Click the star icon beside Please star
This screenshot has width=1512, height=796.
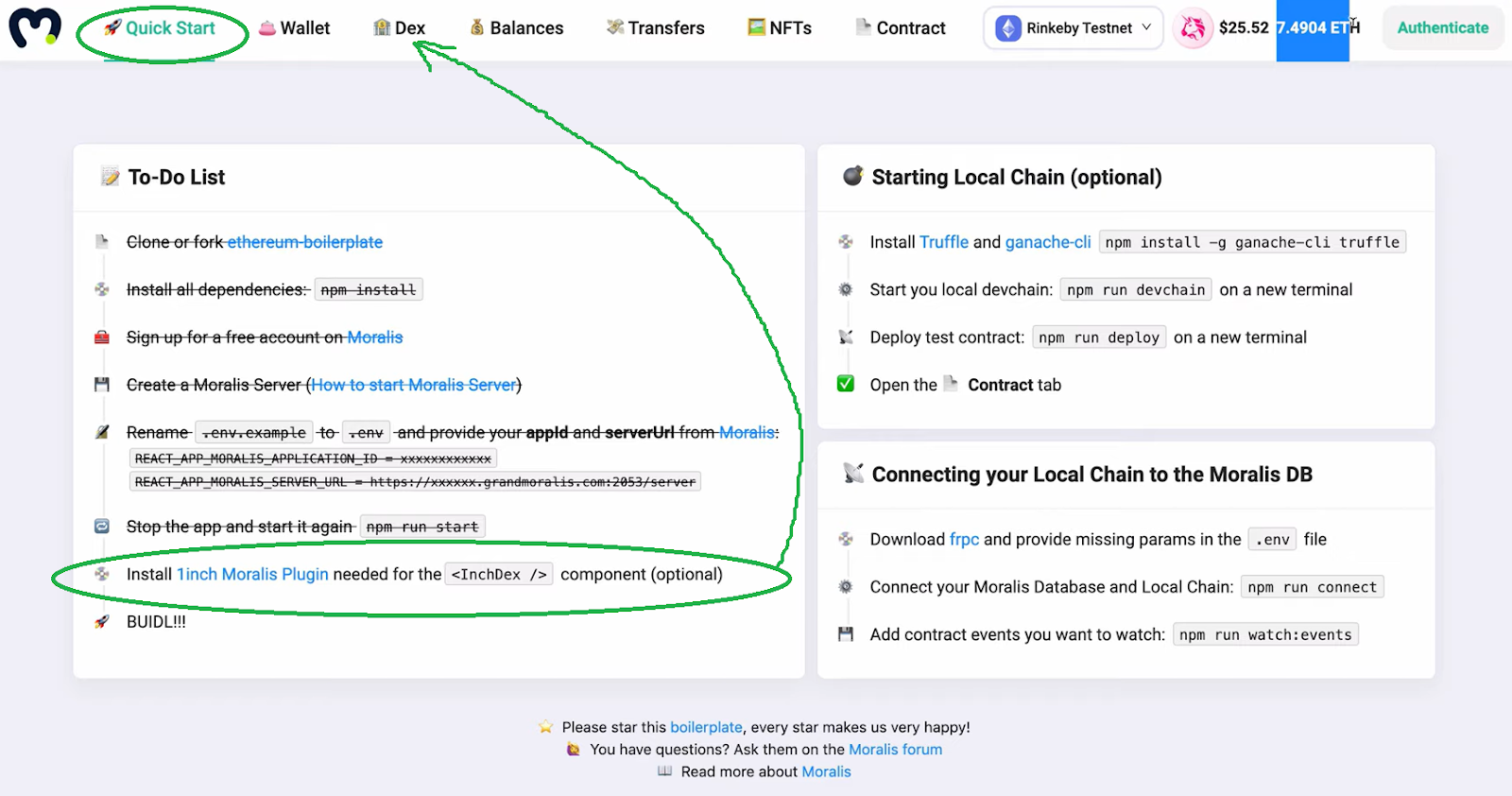[x=545, y=727]
